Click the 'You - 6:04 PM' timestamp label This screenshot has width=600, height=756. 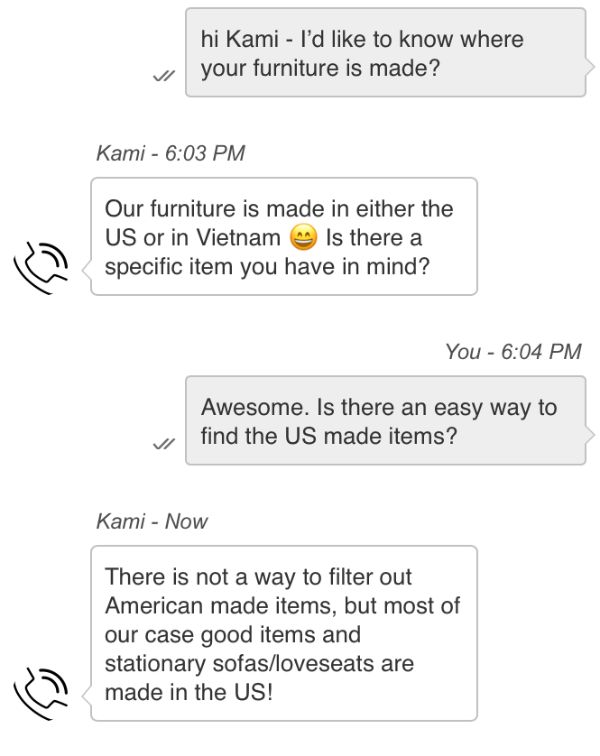pos(513,351)
